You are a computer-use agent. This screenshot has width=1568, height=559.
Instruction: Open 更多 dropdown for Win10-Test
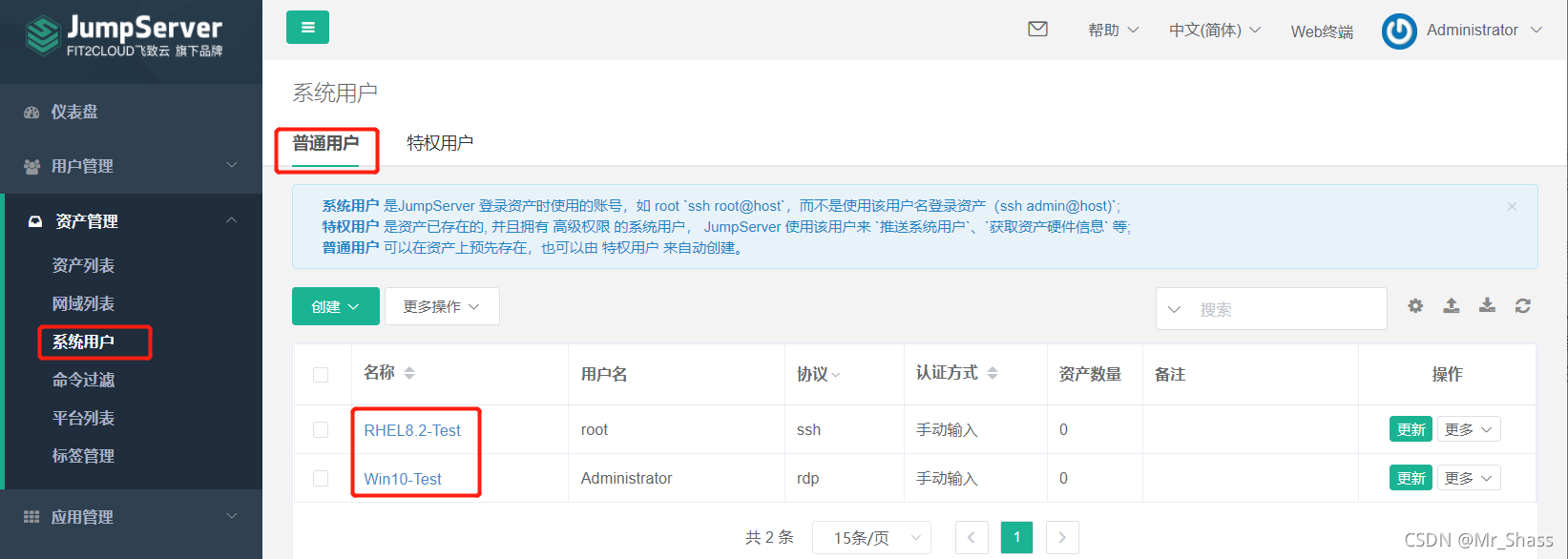click(x=1469, y=478)
